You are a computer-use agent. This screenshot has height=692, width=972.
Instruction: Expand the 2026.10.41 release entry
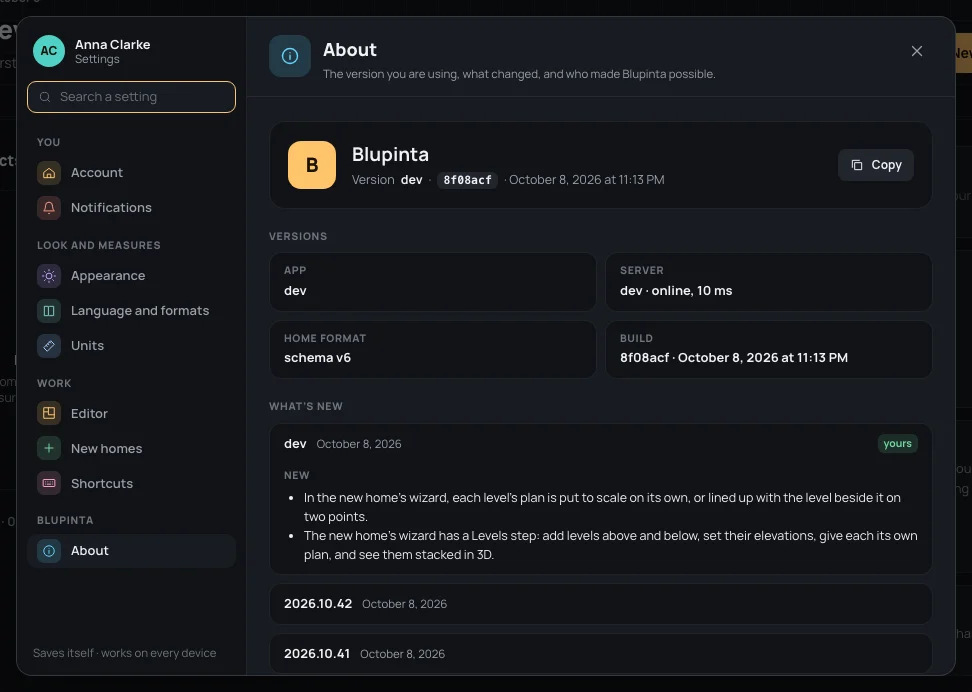601,654
